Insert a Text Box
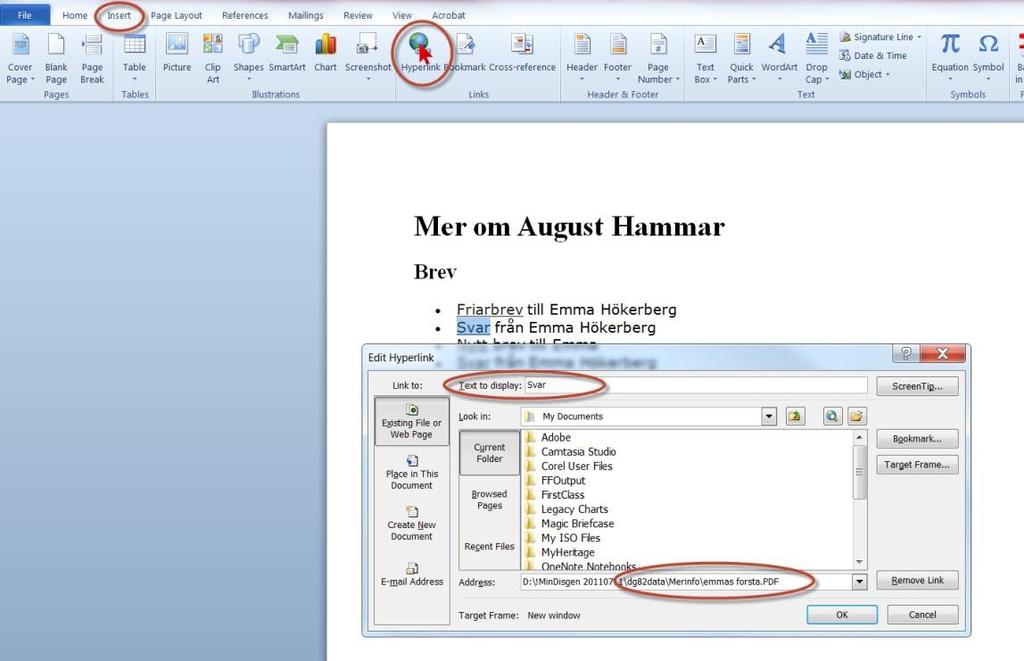 tap(705, 59)
